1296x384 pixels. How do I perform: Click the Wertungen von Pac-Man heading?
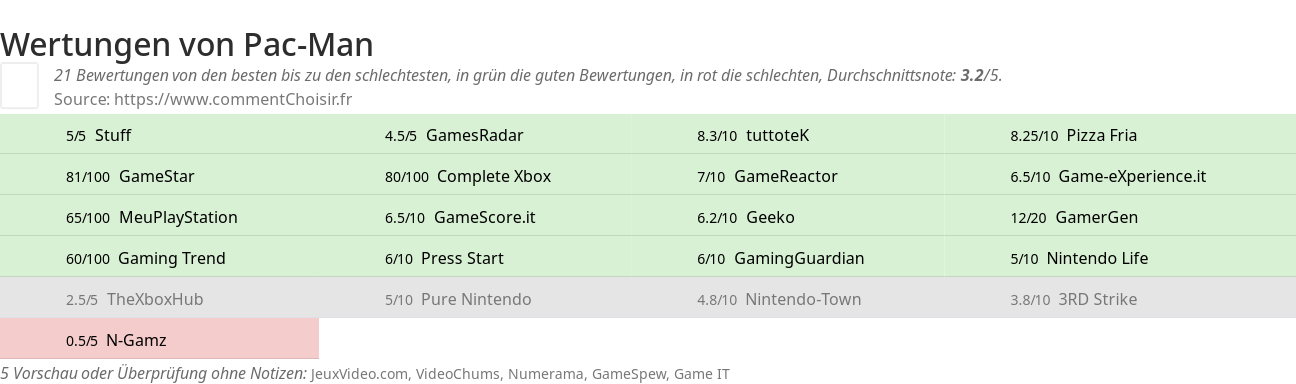[x=187, y=44]
